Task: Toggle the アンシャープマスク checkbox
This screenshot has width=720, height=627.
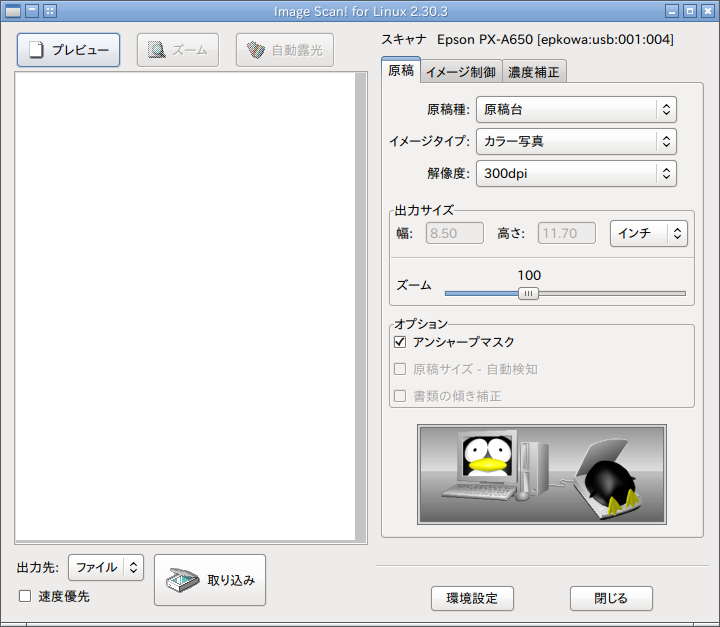Action: (401, 342)
